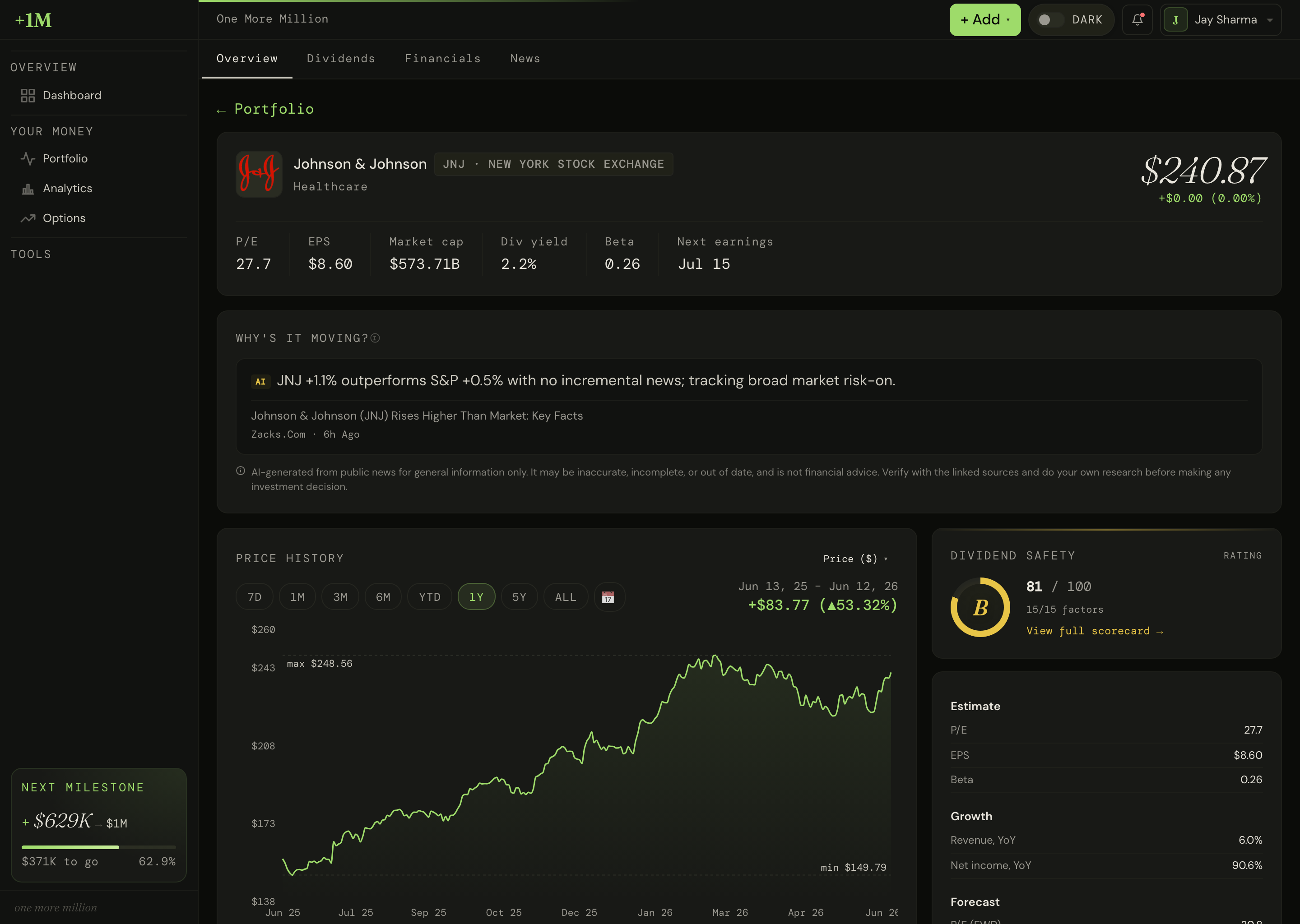This screenshot has height=924, width=1300.
Task: Open View full scorecard link
Action: [1095, 631]
